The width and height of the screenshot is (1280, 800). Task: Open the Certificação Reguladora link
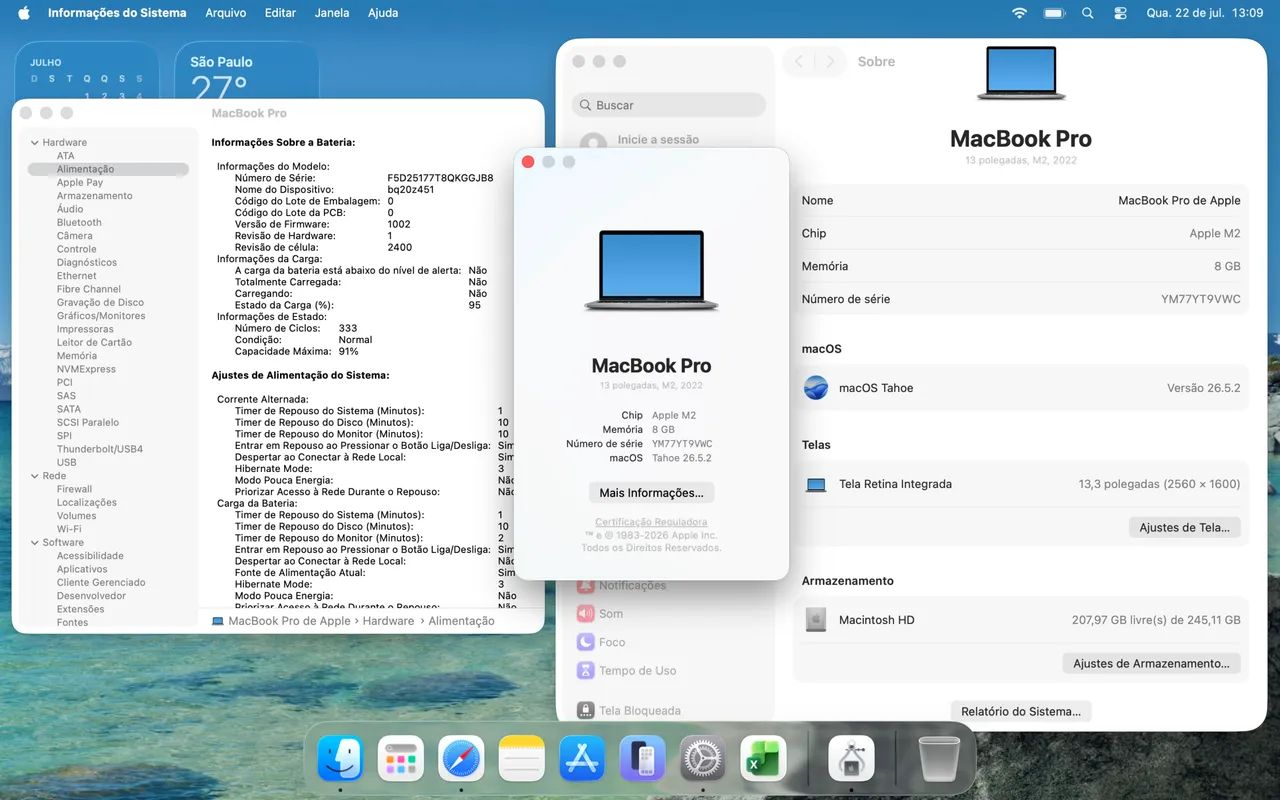(x=651, y=522)
